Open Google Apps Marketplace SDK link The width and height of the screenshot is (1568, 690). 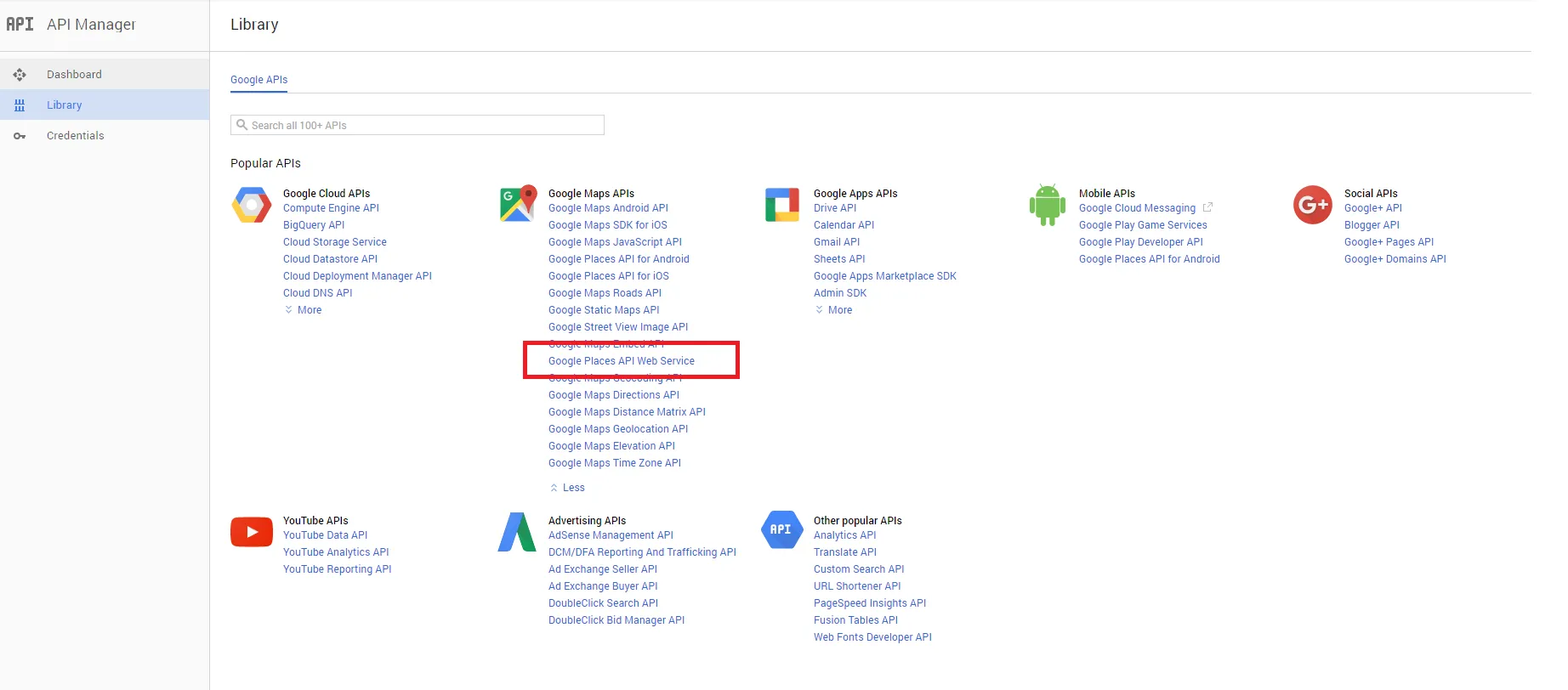(885, 276)
